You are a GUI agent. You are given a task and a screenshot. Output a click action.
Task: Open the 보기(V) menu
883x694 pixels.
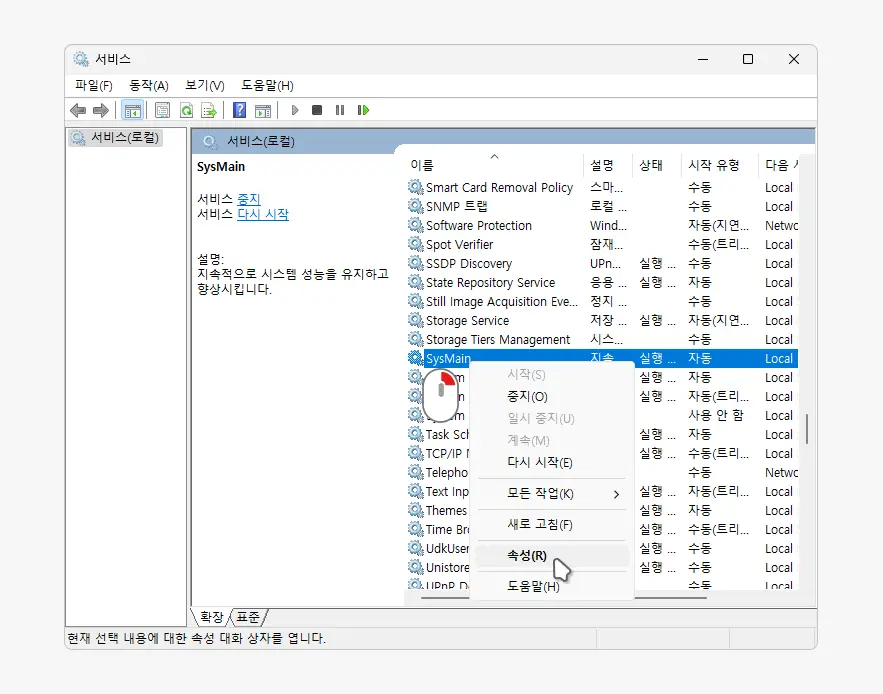pos(202,85)
